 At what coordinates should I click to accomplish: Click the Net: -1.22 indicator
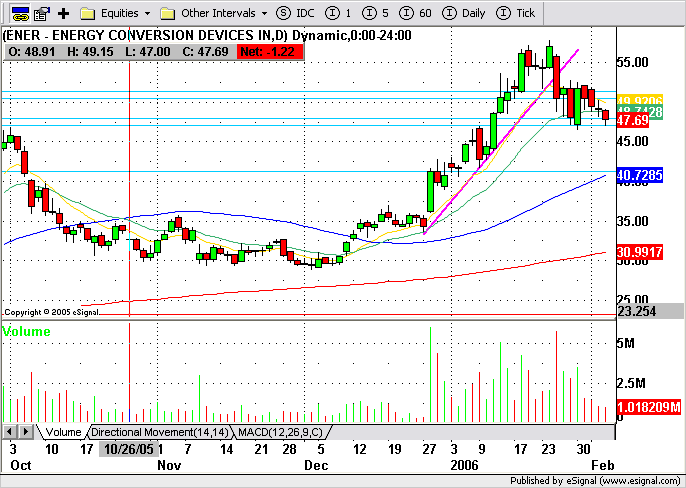pos(270,52)
